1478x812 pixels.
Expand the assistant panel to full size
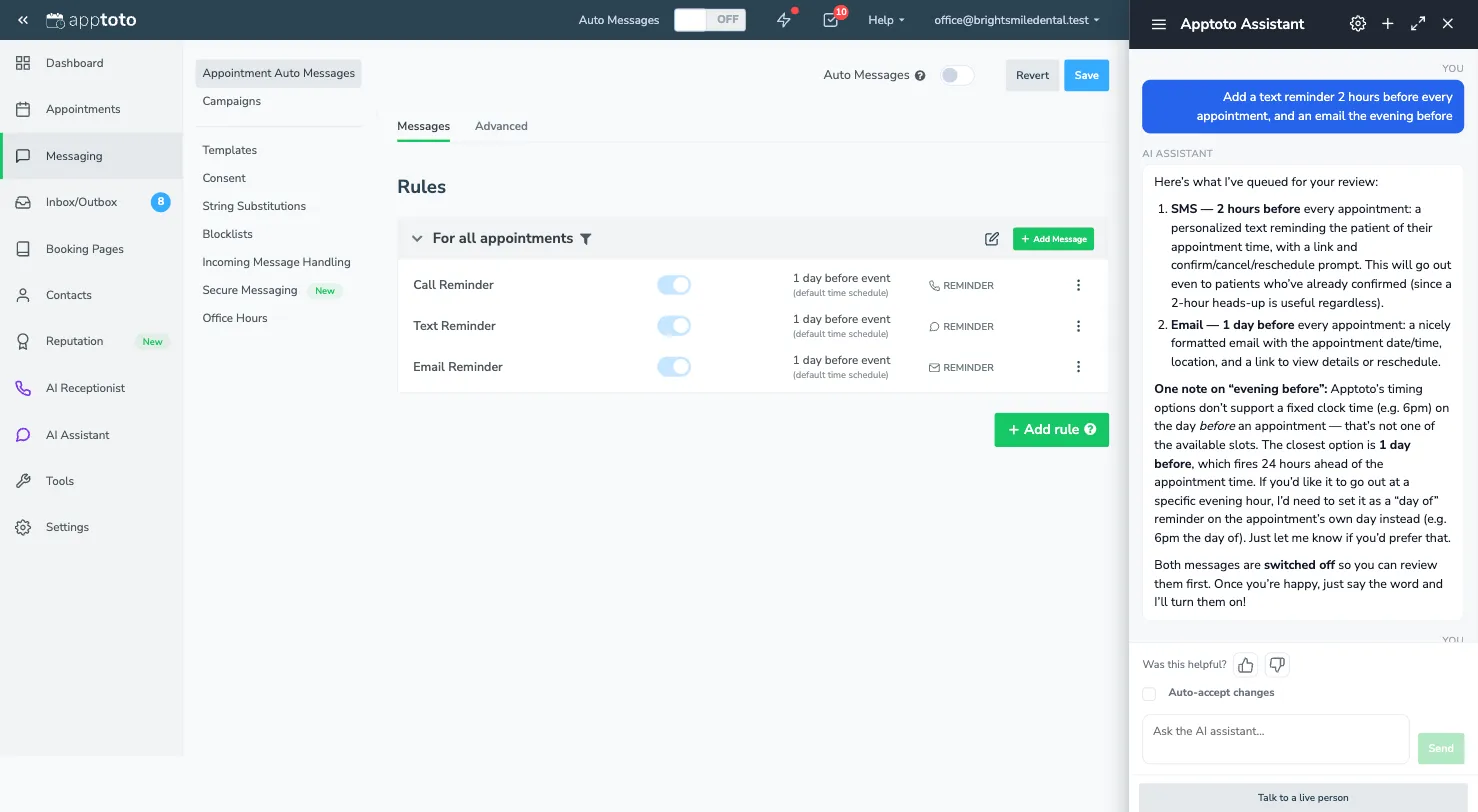tap(1418, 24)
